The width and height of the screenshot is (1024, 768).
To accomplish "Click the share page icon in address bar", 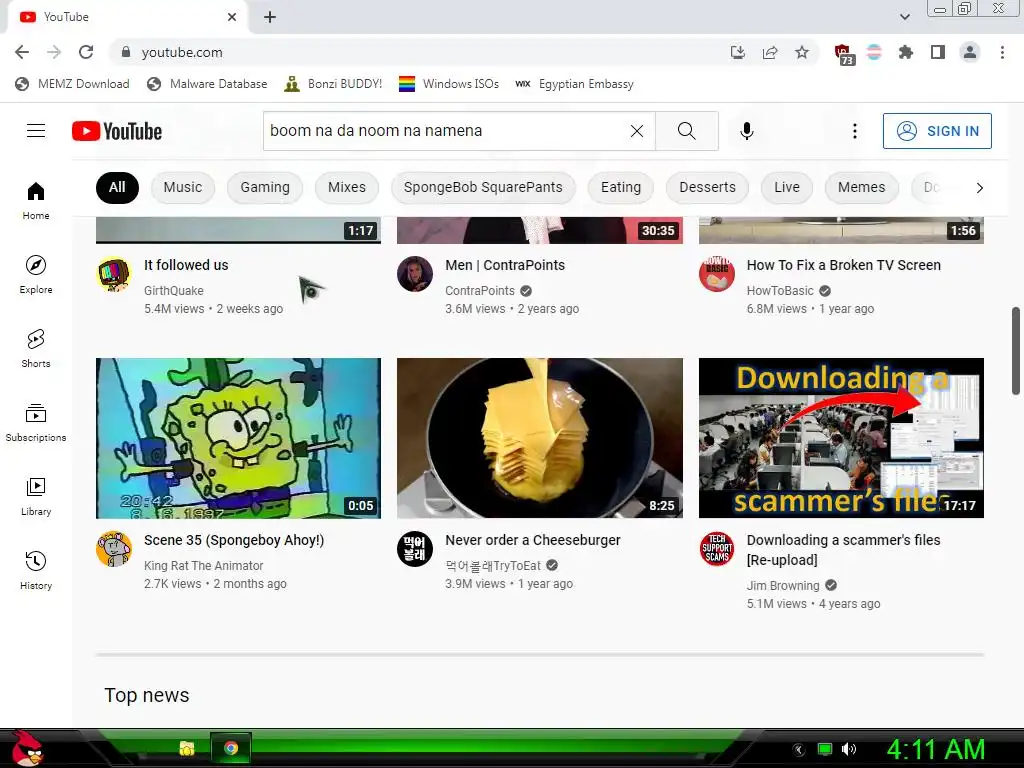I will (x=770, y=52).
